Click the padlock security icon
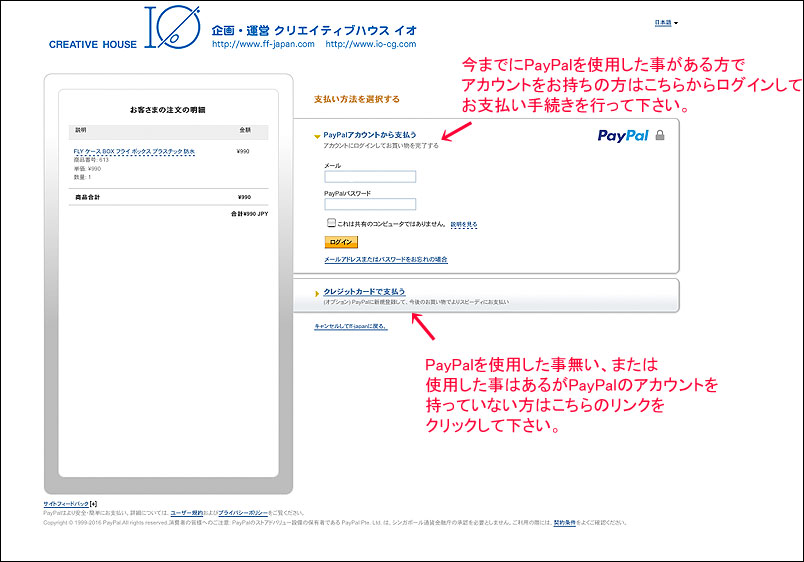Screen dimensions: 804x562 point(660,135)
